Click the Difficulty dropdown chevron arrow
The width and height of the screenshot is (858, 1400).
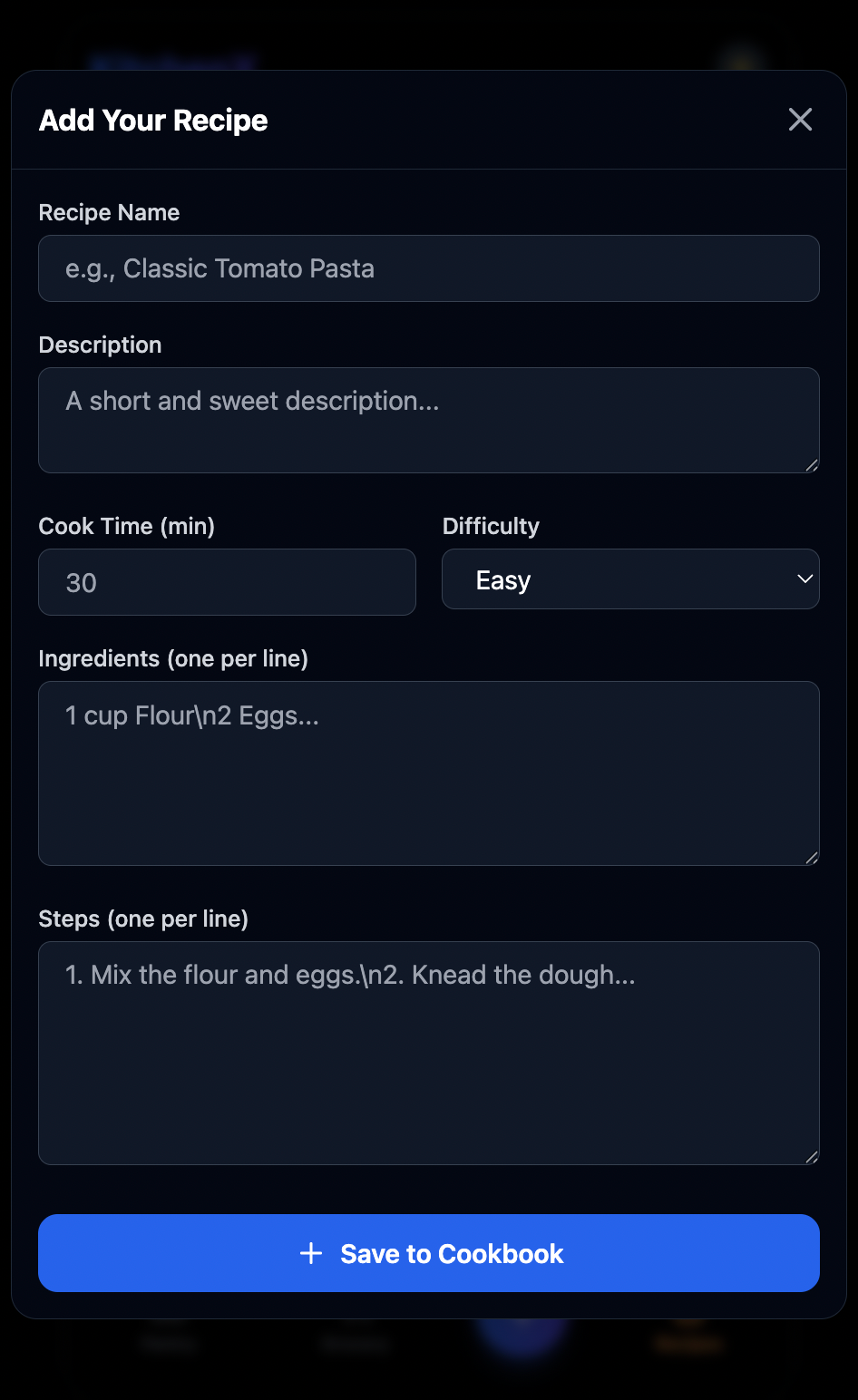coord(804,579)
